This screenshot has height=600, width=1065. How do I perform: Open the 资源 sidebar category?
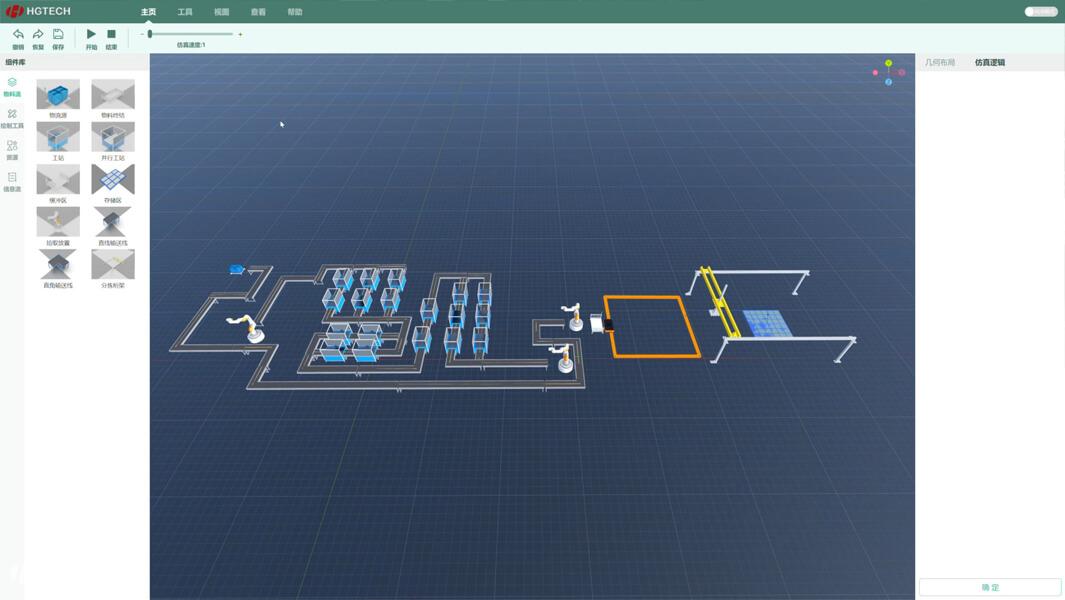(x=12, y=150)
